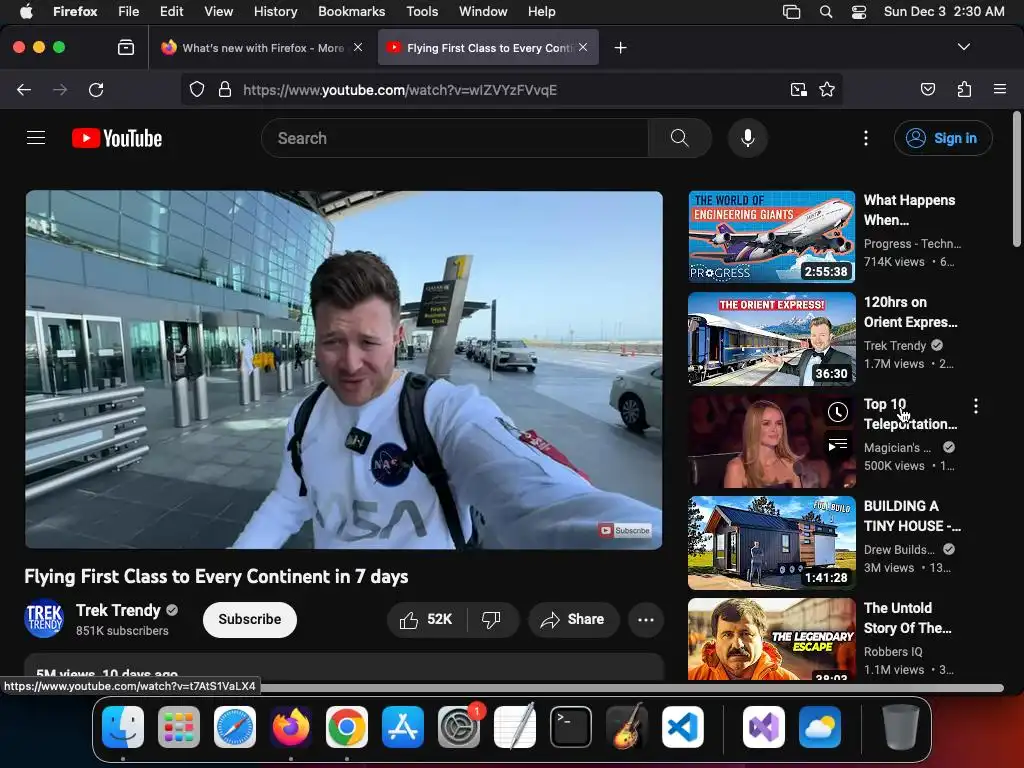1024x768 pixels.
Task: Open the Tools menu
Action: [422, 12]
